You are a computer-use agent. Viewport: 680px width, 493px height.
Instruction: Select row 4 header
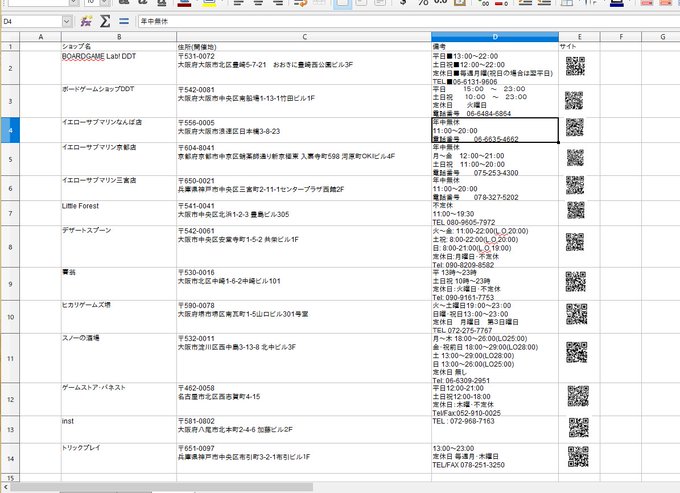pos(10,130)
